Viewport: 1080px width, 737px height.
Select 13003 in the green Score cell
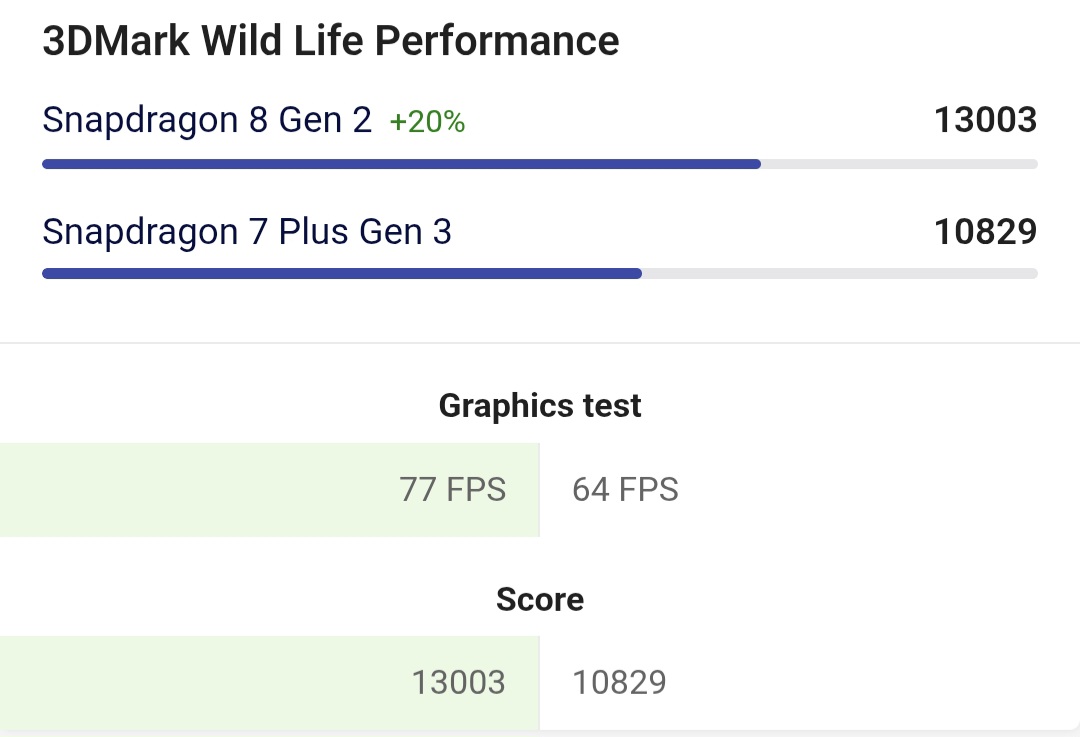coord(459,683)
